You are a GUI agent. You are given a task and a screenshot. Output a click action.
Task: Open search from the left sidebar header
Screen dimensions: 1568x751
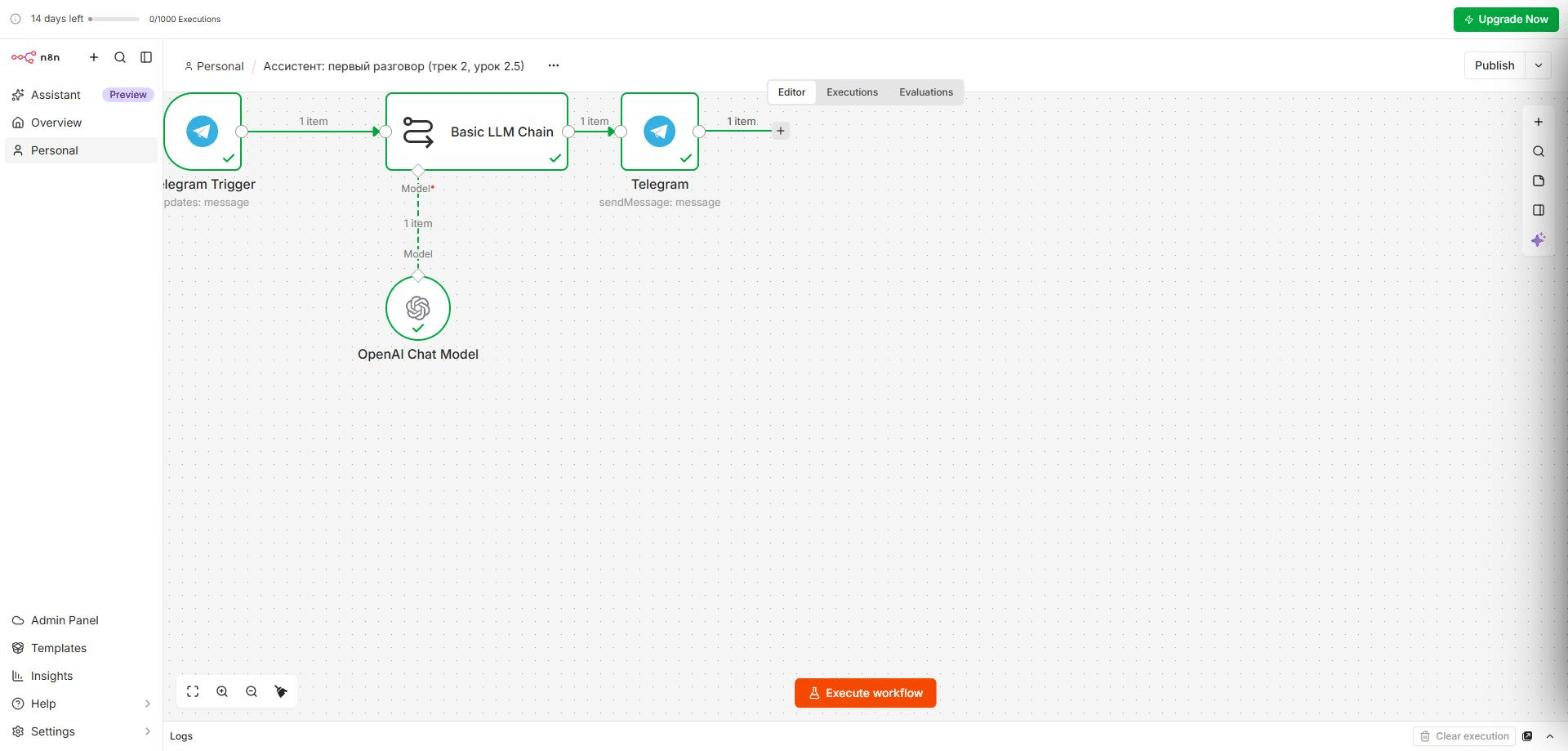point(120,57)
